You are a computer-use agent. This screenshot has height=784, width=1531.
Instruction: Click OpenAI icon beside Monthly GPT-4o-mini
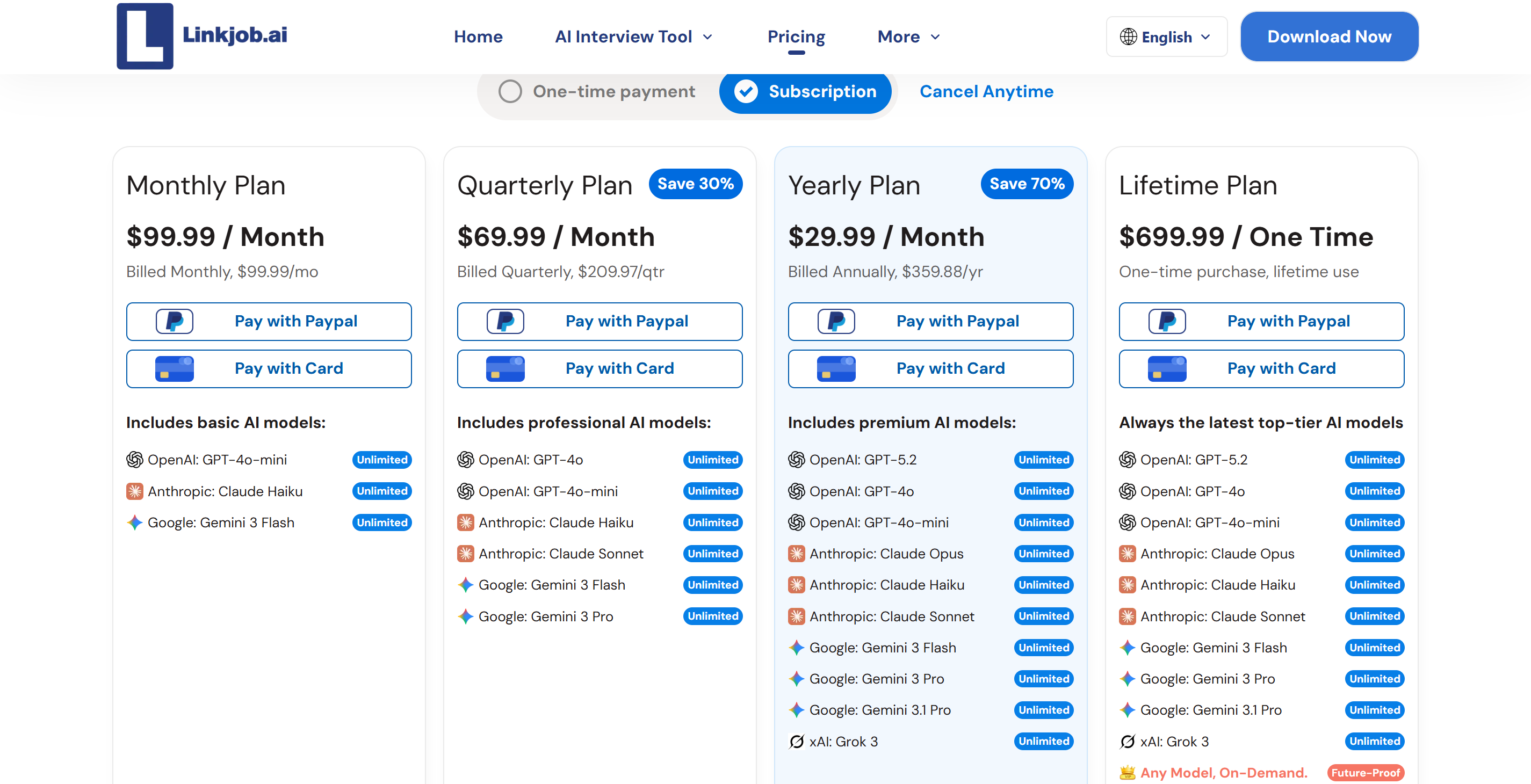pos(135,460)
